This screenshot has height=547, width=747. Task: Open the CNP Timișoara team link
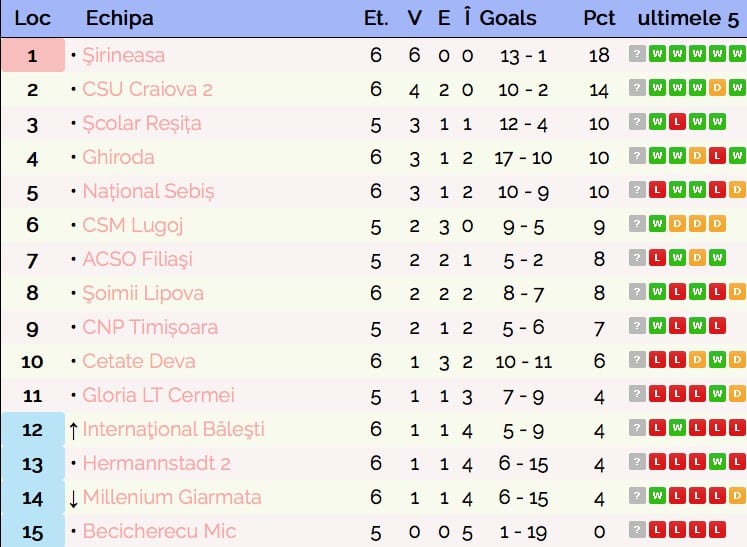149,327
